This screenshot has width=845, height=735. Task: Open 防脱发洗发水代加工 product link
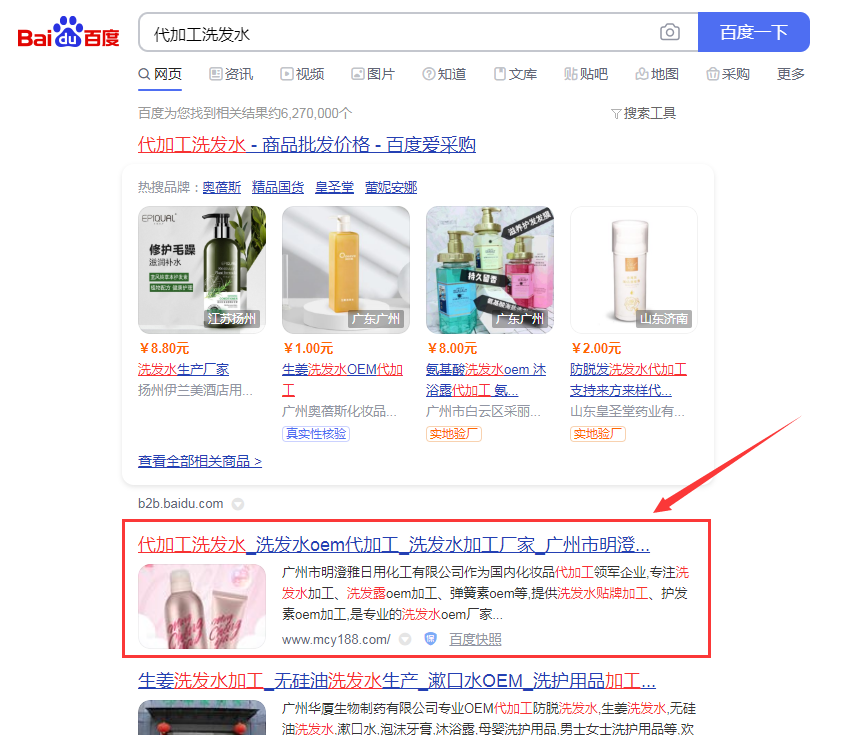coord(628,379)
